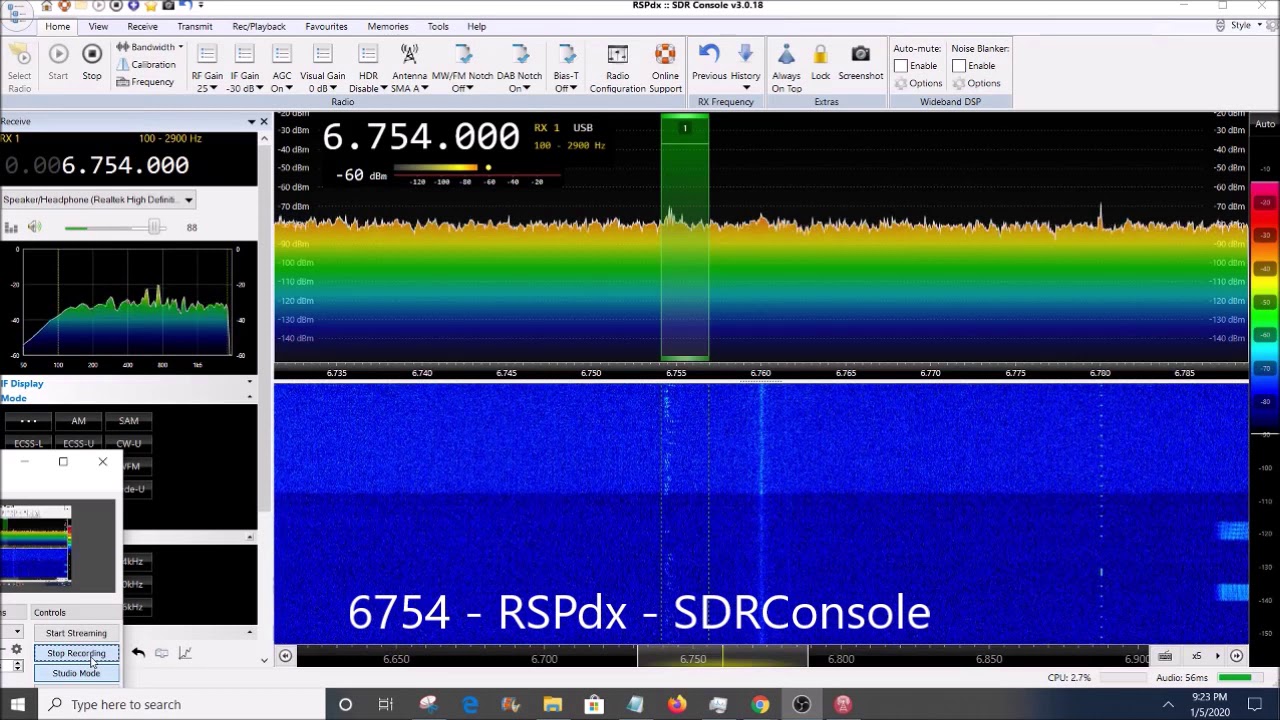Open the AGC dropdown

pyautogui.click(x=282, y=70)
